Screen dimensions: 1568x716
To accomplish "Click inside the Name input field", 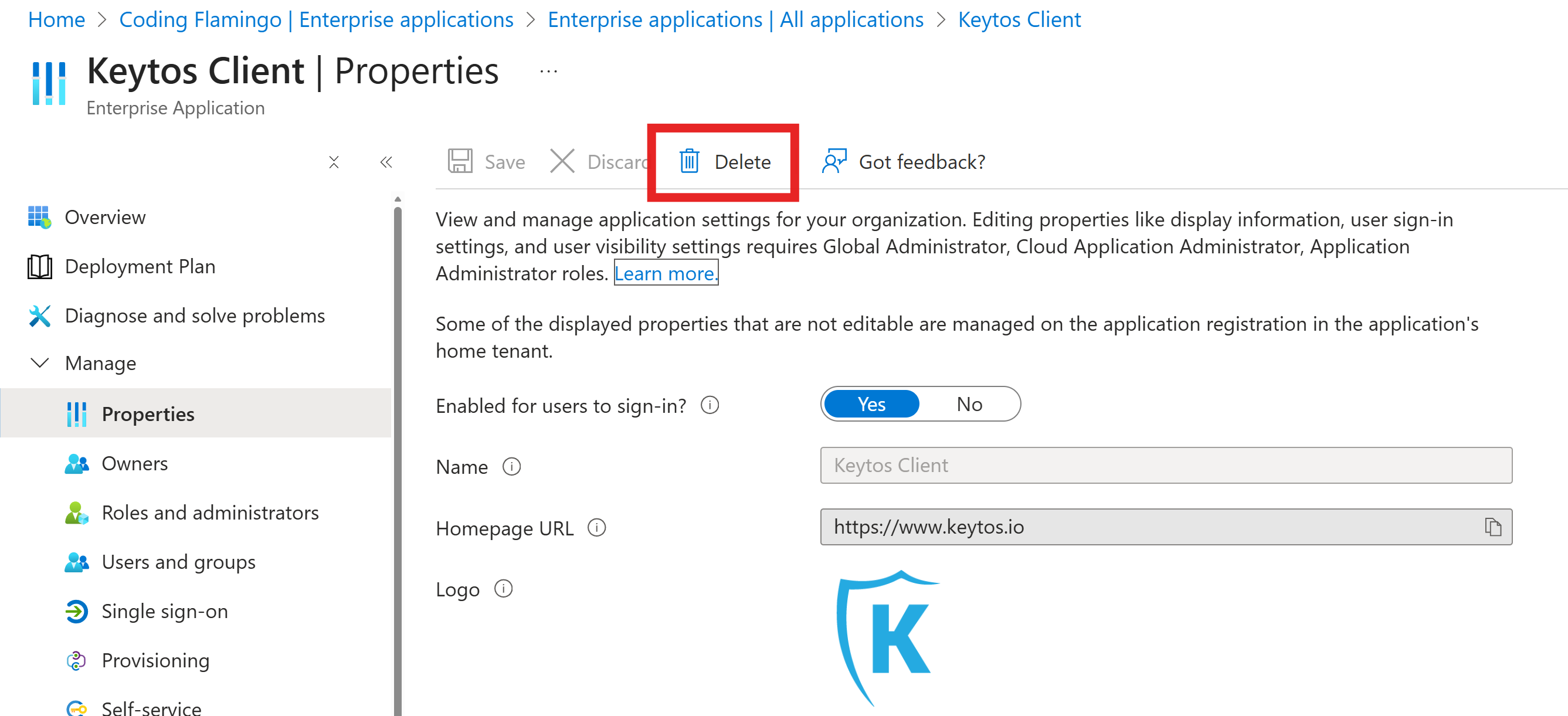I will coord(1165,465).
